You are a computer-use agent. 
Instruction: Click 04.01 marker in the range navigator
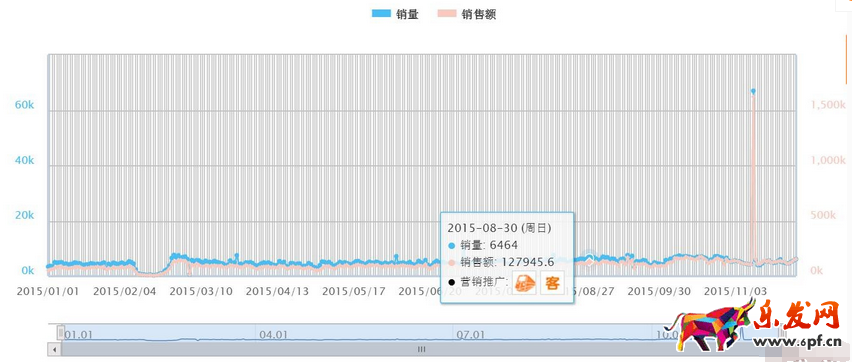pos(273,334)
